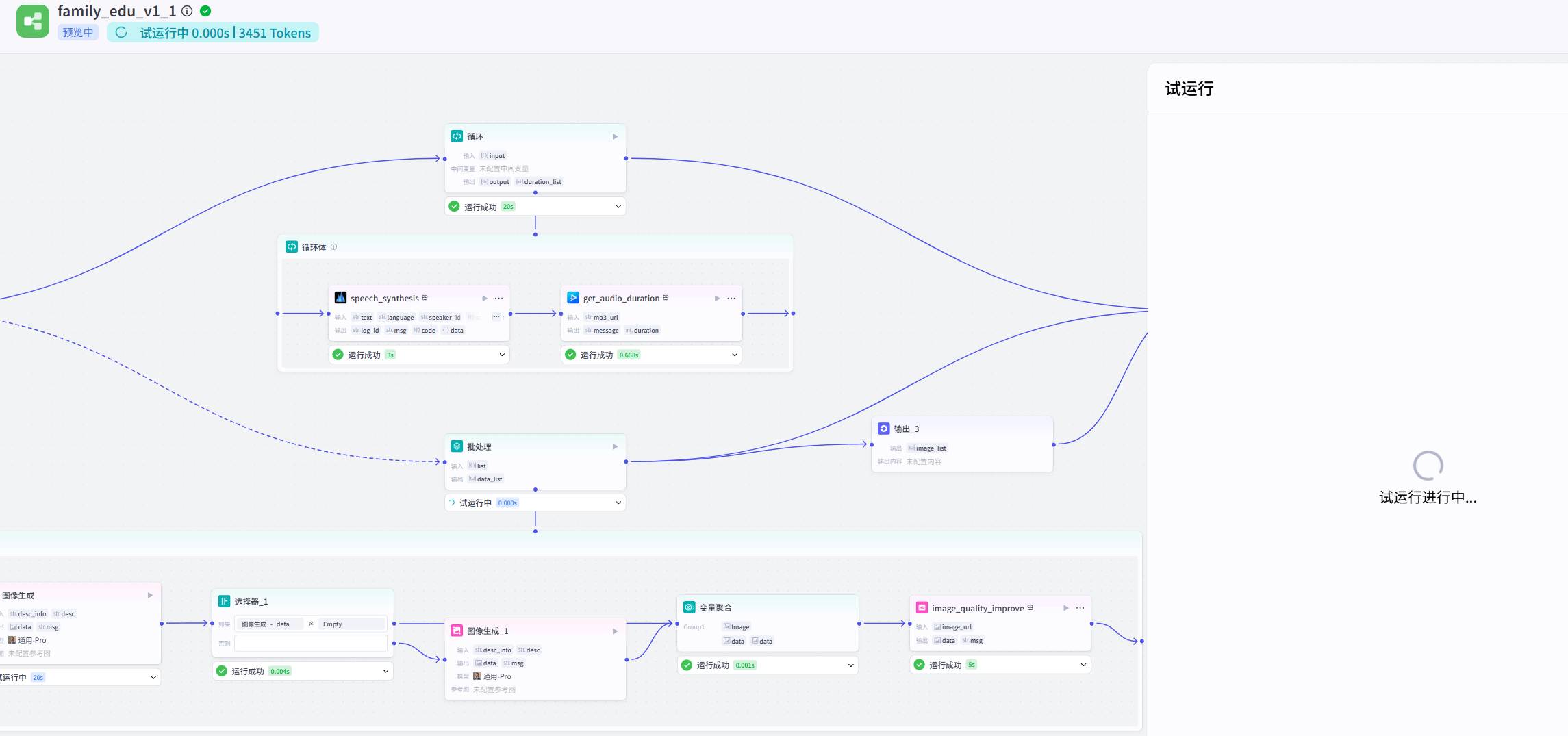This screenshot has width=1568, height=736.
Task: Click the trial run tokens status badge
Action: (213, 33)
